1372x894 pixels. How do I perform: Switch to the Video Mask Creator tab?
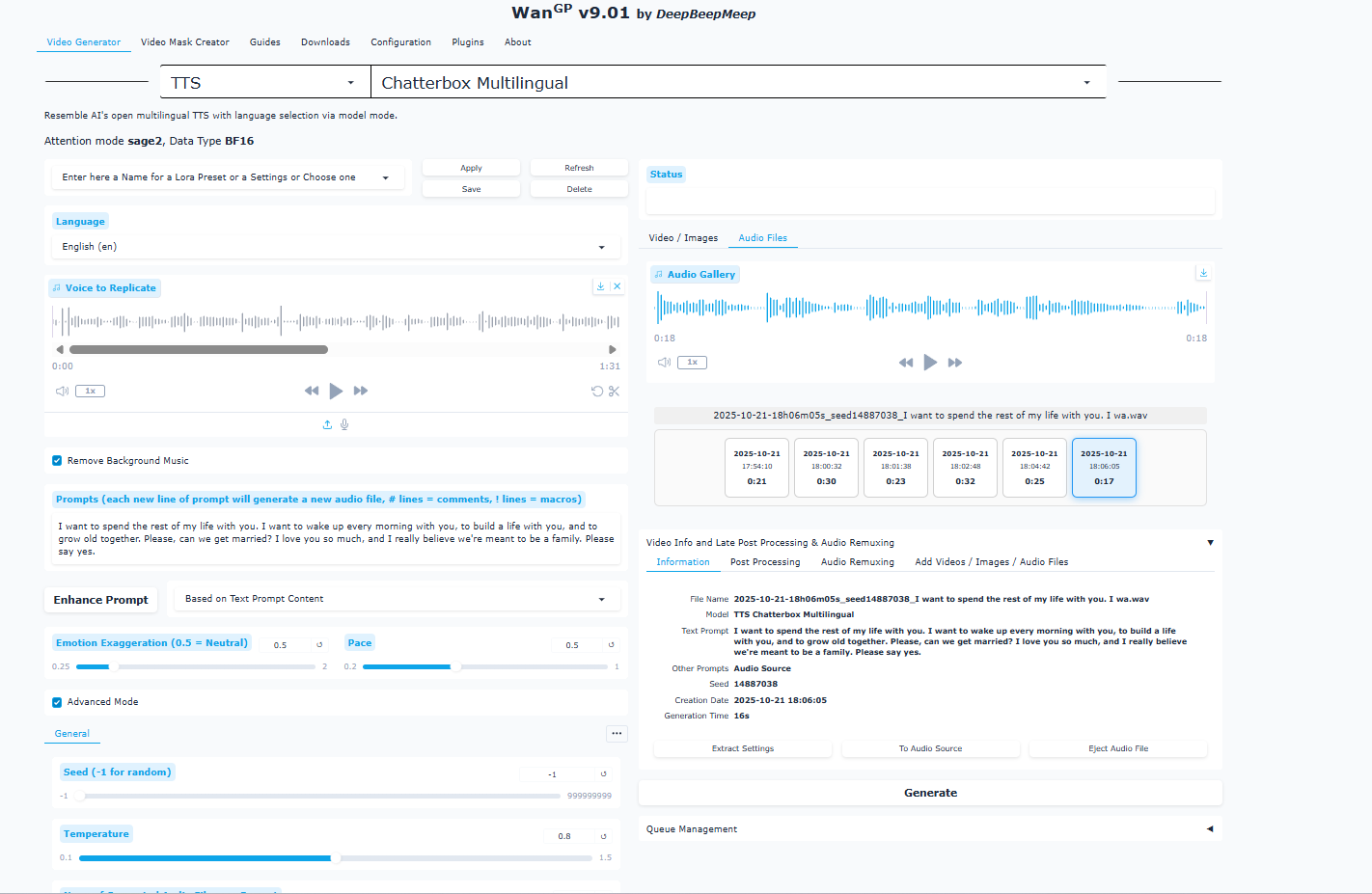(185, 42)
